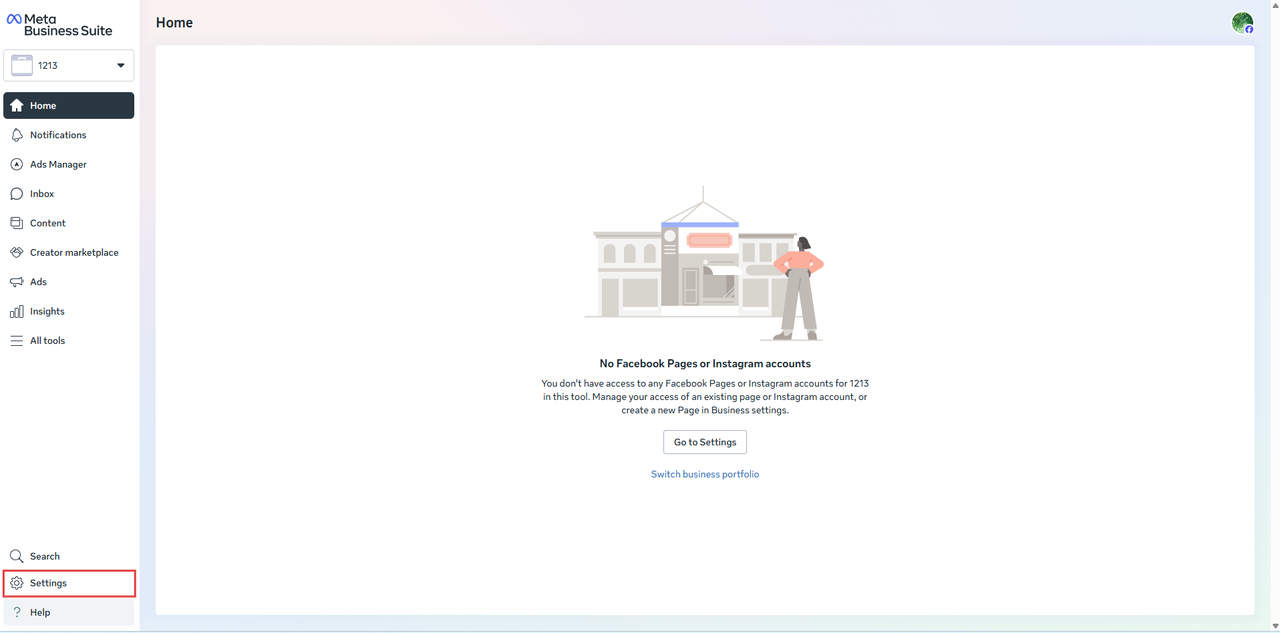
Task: Open the Ads label in sidebar
Action: click(x=38, y=282)
